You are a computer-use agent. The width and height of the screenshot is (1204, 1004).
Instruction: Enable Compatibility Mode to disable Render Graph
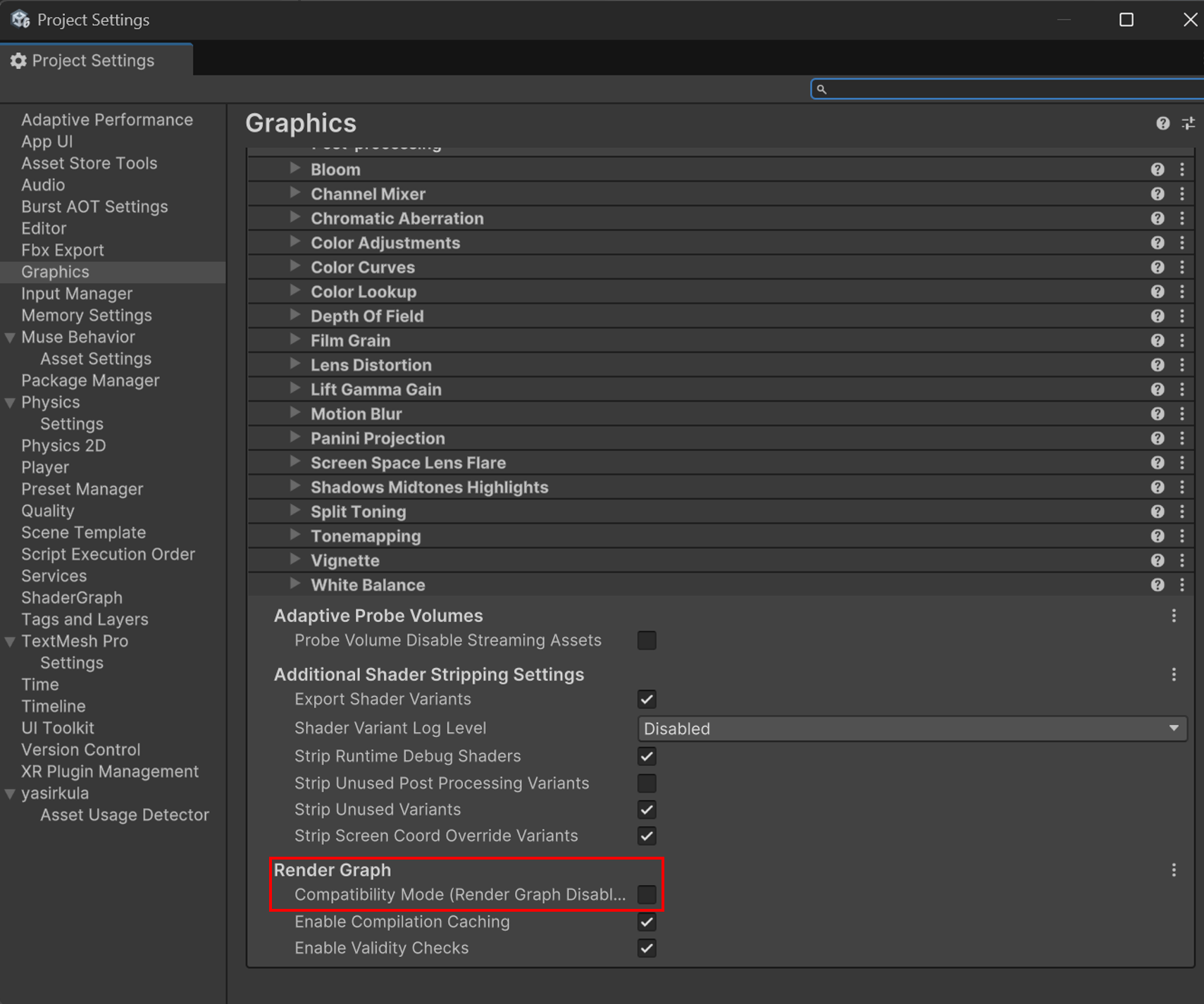point(647,894)
